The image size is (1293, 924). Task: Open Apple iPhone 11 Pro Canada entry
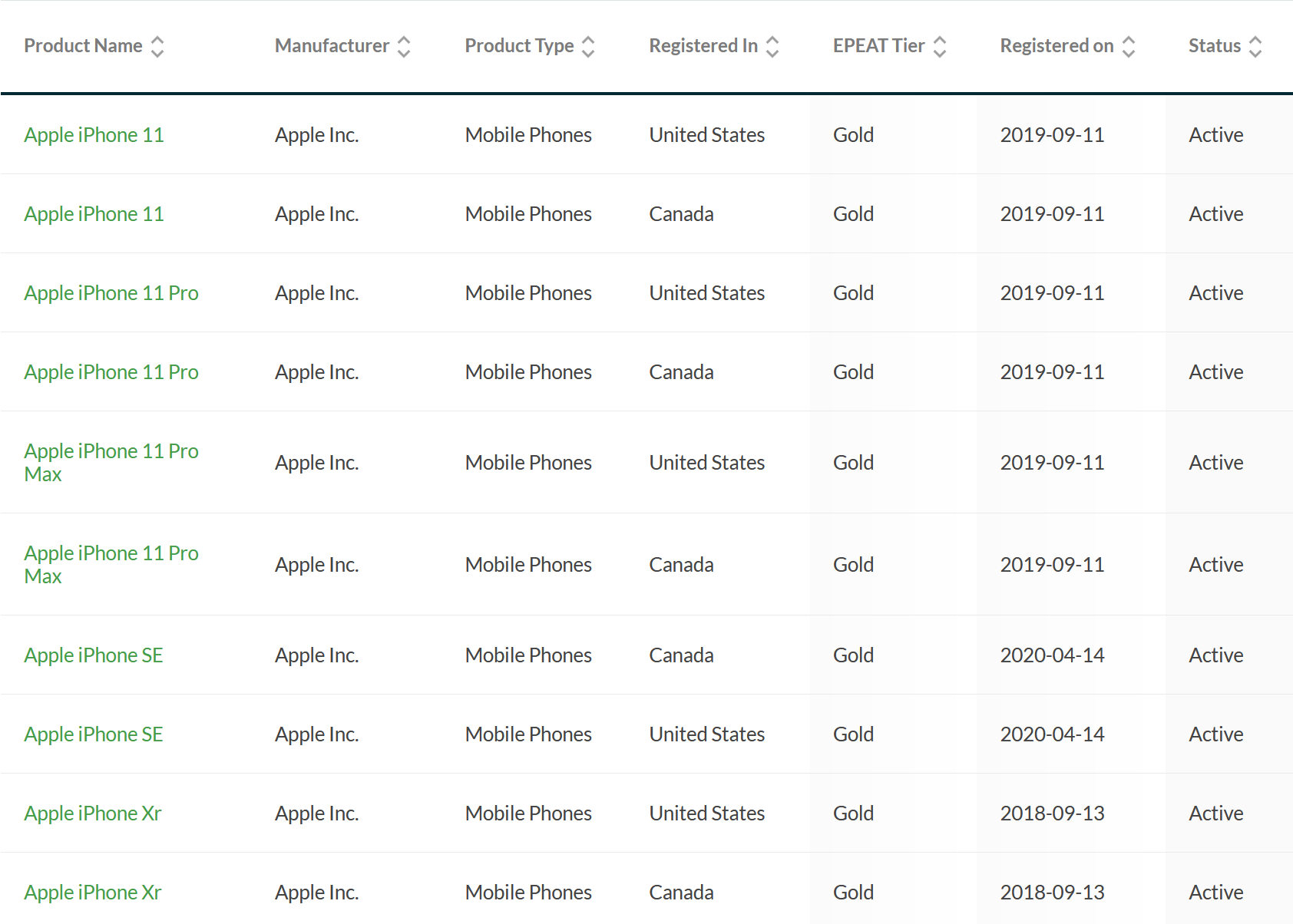point(111,372)
